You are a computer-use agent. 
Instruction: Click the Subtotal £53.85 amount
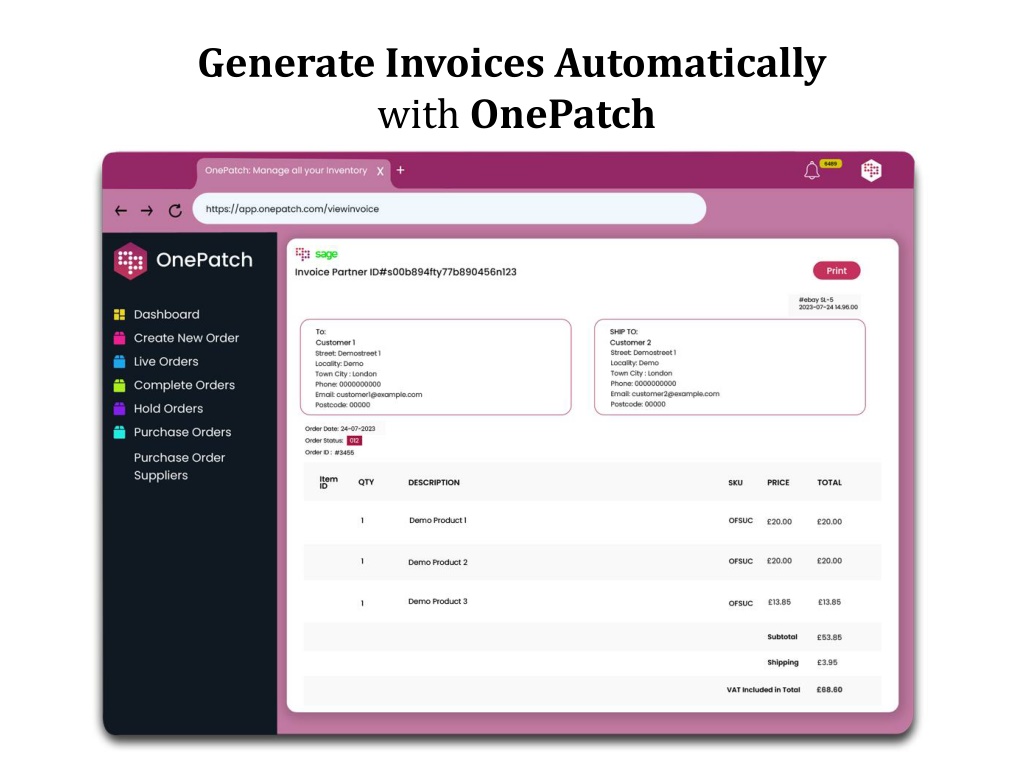click(x=829, y=637)
